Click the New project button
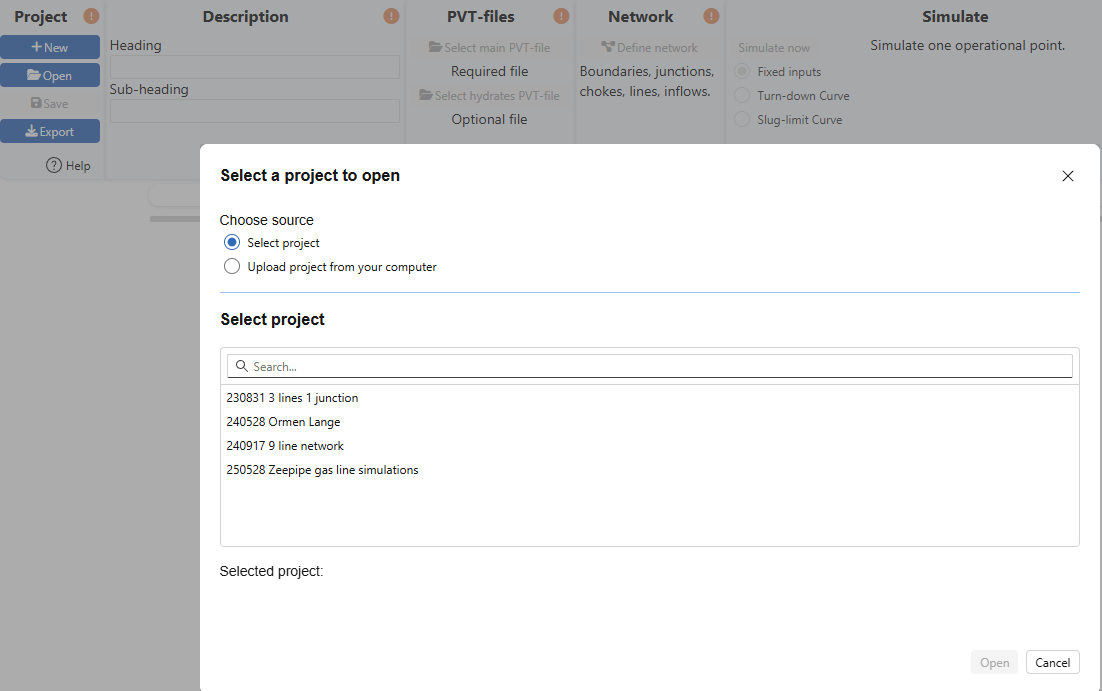Viewport: 1102px width, 691px height. coord(50,47)
